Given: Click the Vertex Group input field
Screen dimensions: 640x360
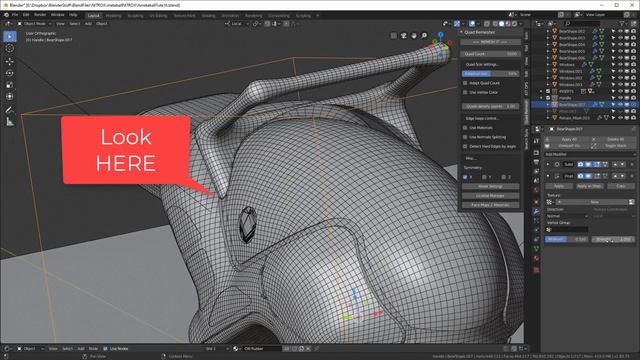Looking at the screenshot, I should [x=568, y=230].
